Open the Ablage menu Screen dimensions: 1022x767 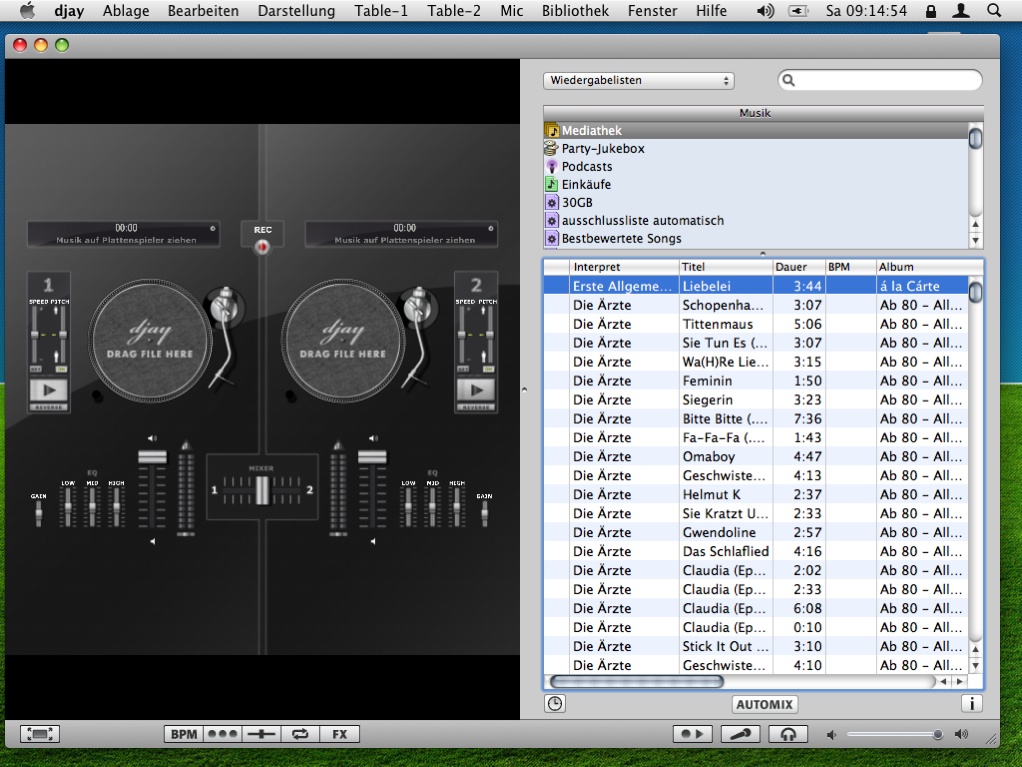(x=126, y=10)
